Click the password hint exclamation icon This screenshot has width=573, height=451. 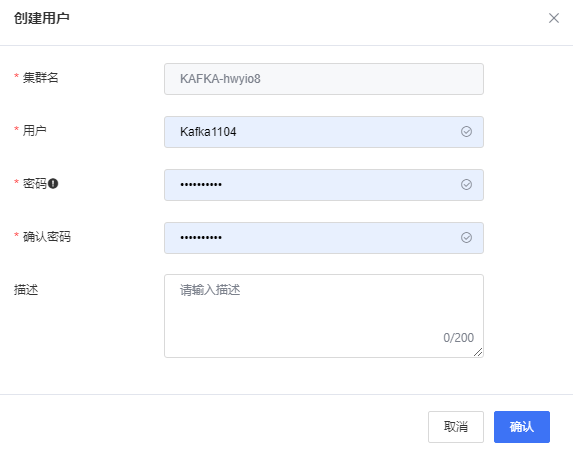(53, 183)
